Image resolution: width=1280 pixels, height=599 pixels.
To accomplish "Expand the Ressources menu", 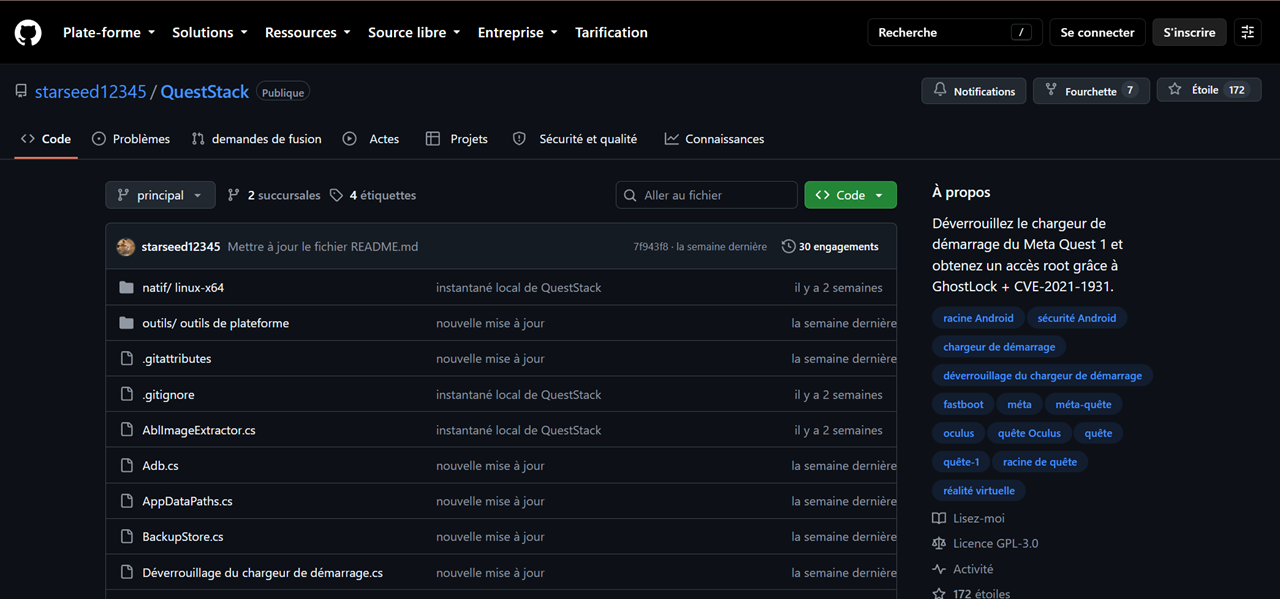I will point(307,32).
